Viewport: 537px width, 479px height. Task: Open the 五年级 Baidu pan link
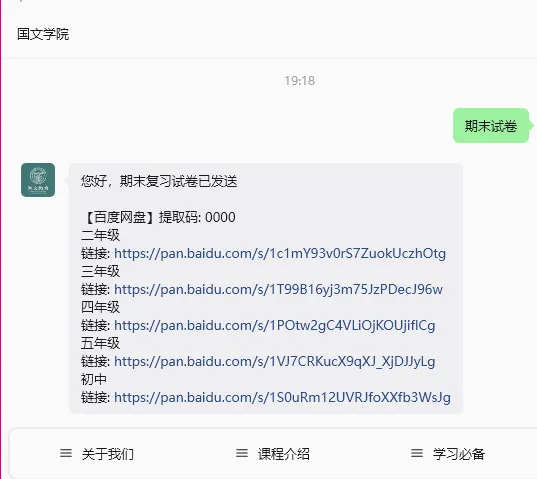click(275, 361)
